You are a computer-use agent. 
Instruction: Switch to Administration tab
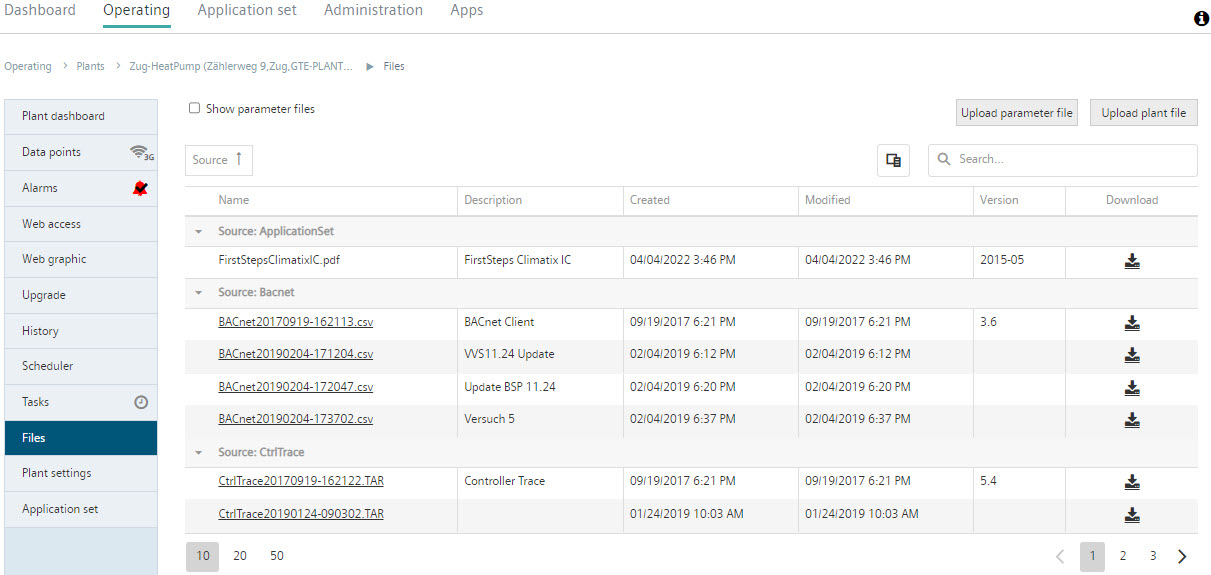[373, 10]
